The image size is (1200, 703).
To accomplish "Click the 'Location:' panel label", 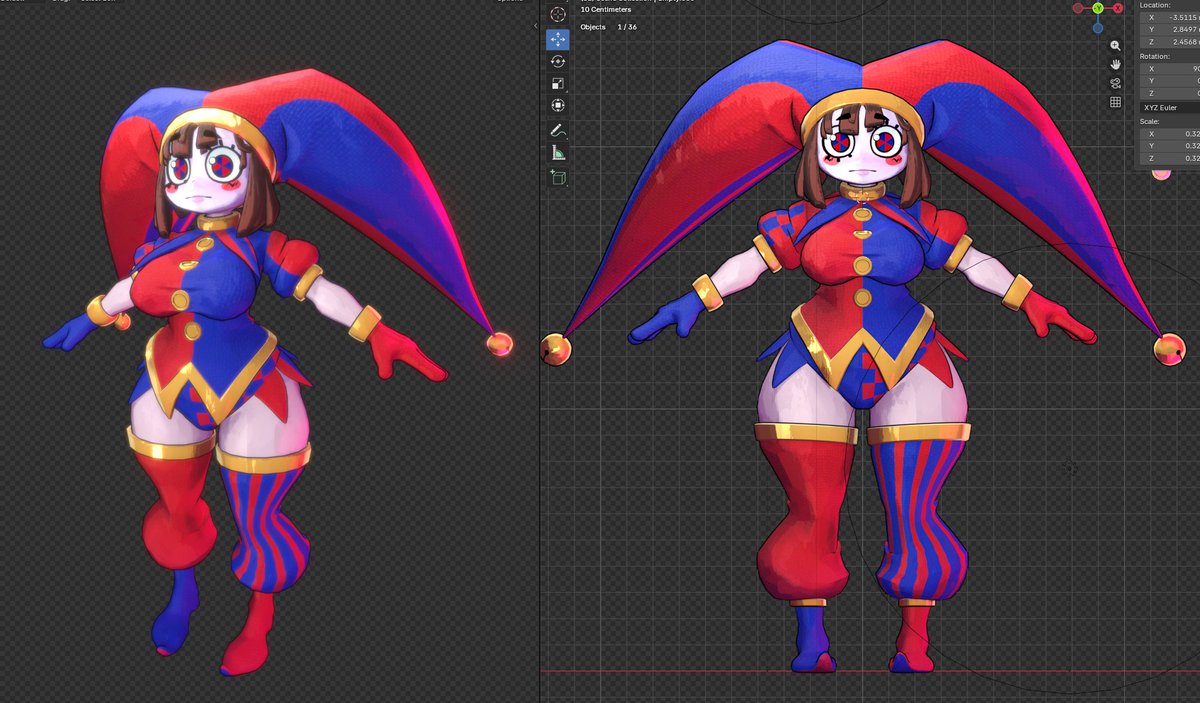I will tap(1155, 5).
